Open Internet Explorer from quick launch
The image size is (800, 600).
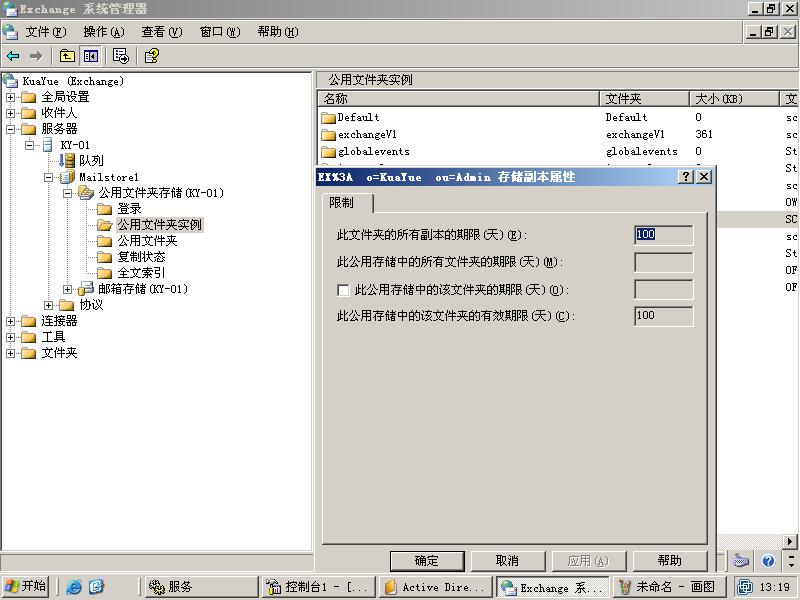coord(73,587)
